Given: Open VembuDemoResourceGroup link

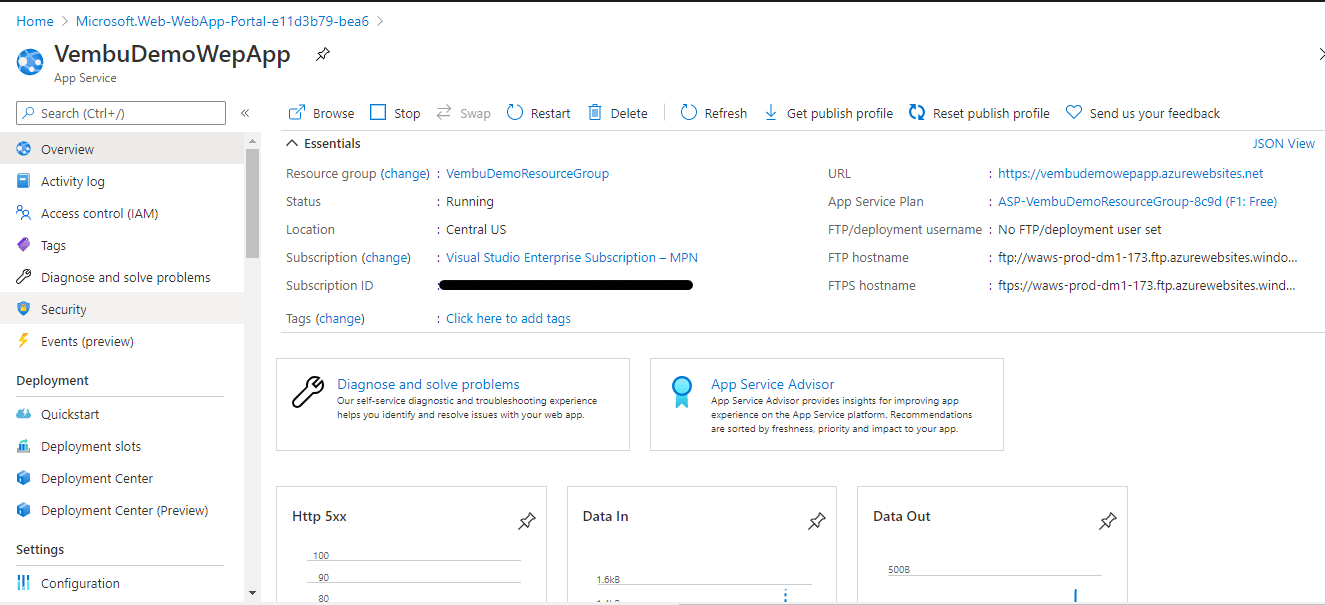Looking at the screenshot, I should click(527, 173).
